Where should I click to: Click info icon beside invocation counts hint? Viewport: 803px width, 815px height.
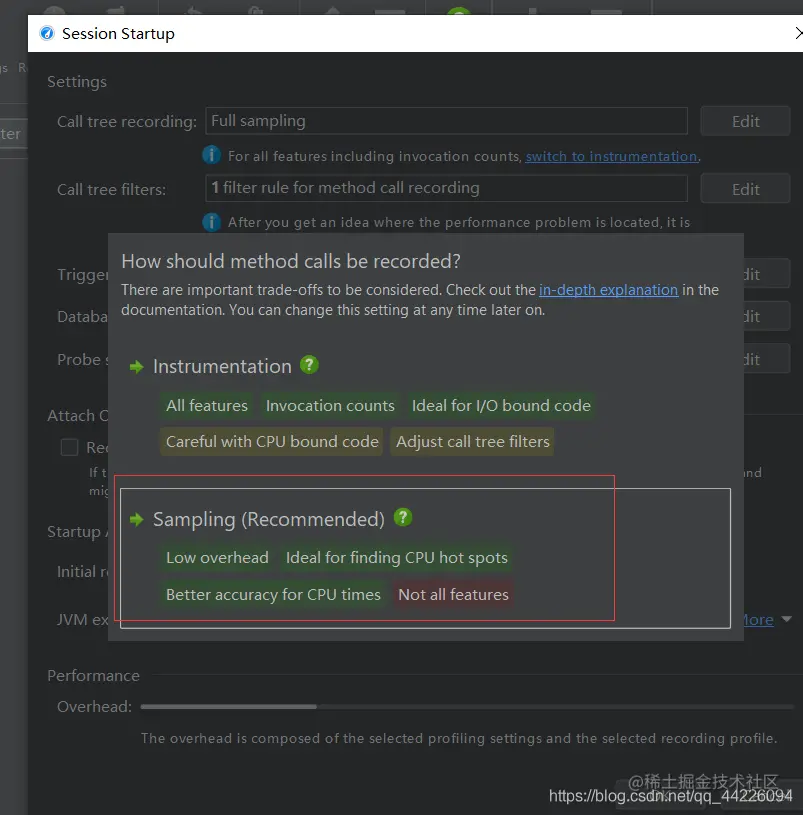tap(211, 155)
